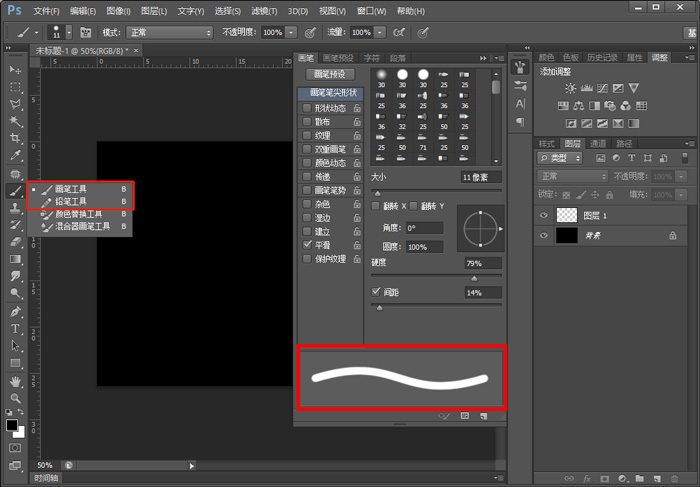The height and width of the screenshot is (487, 700).
Task: Select the Crop tool
Action: [x=15, y=138]
